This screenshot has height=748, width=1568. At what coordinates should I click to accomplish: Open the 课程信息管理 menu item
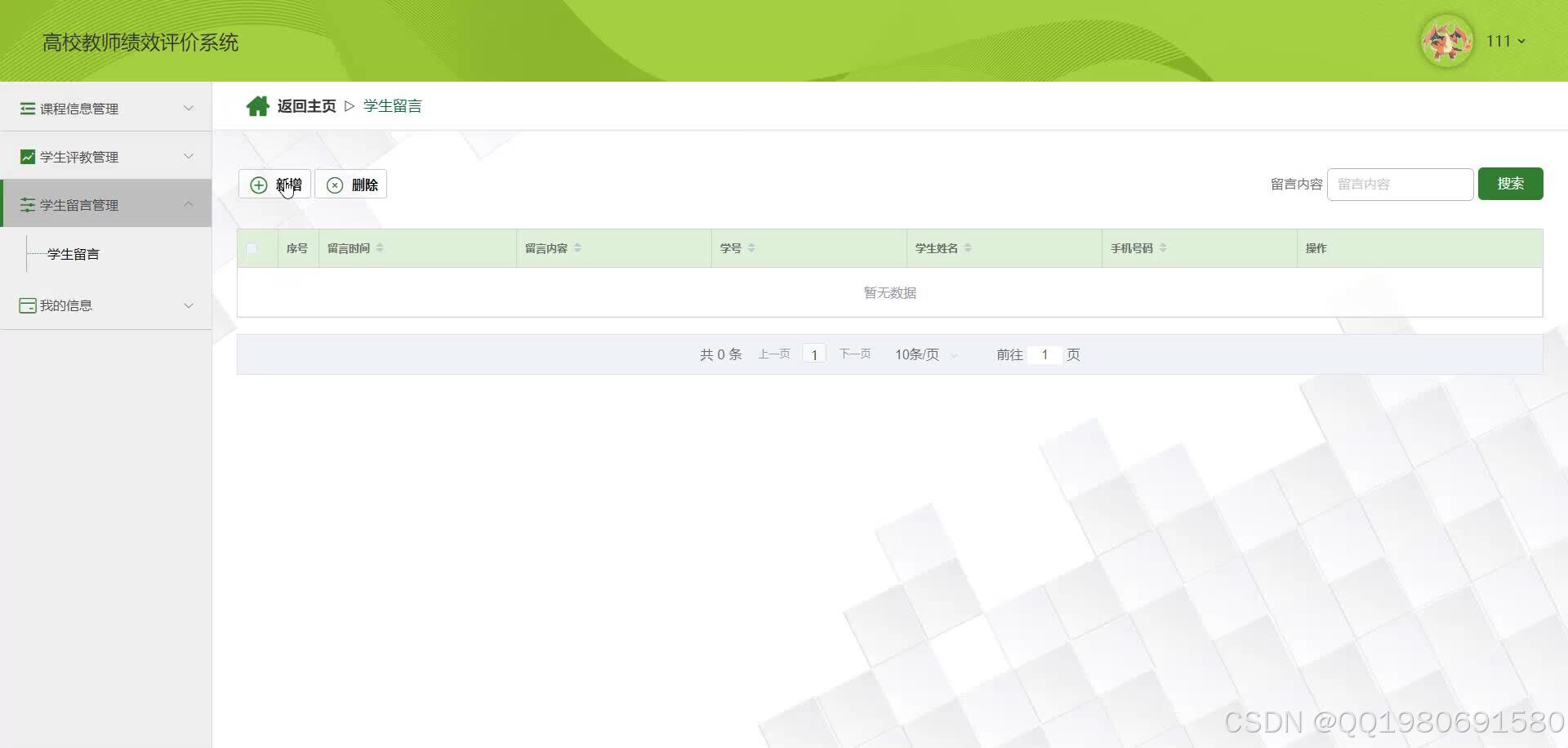point(106,108)
